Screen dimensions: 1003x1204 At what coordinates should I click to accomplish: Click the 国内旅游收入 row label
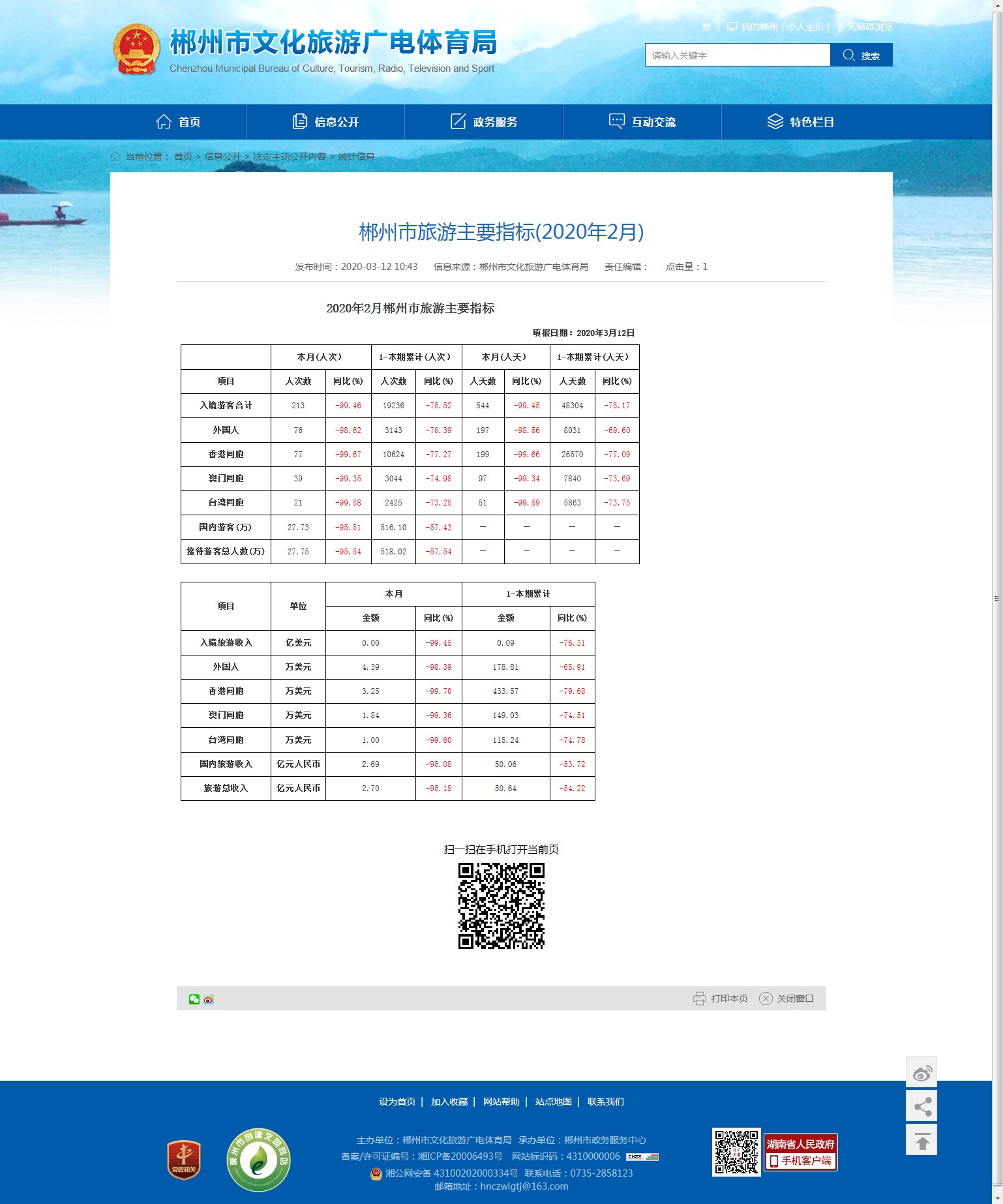(x=226, y=764)
